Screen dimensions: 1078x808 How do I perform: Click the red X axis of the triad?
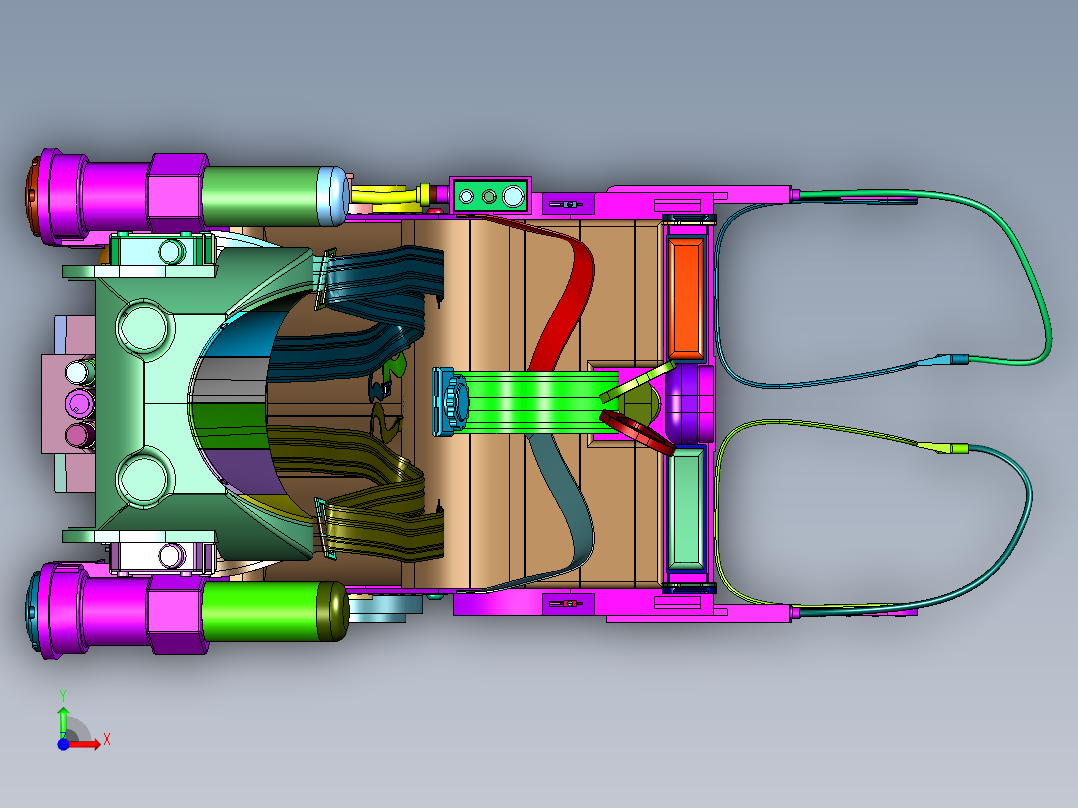tap(86, 744)
